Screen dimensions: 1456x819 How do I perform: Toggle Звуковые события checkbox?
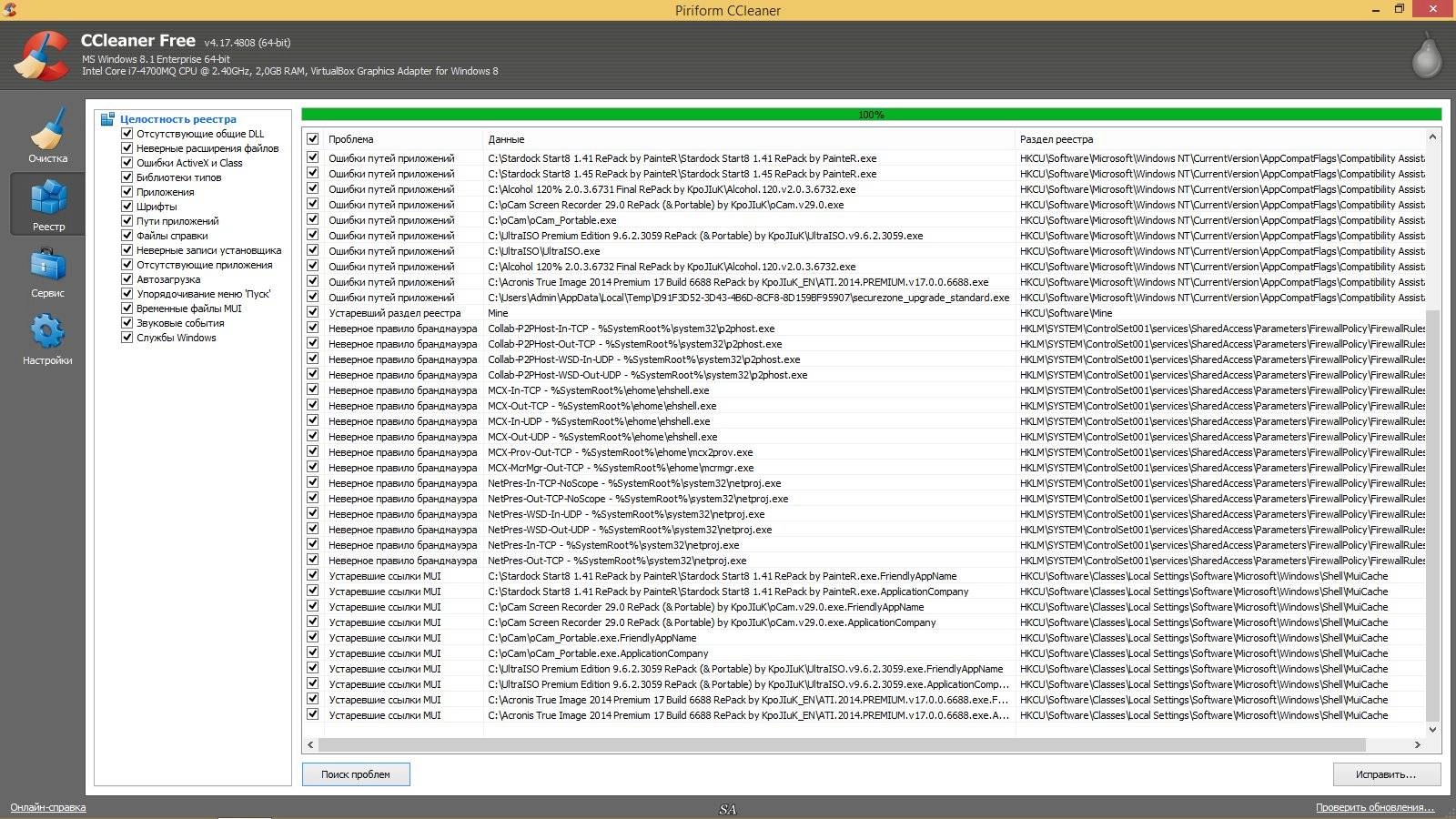click(x=127, y=323)
